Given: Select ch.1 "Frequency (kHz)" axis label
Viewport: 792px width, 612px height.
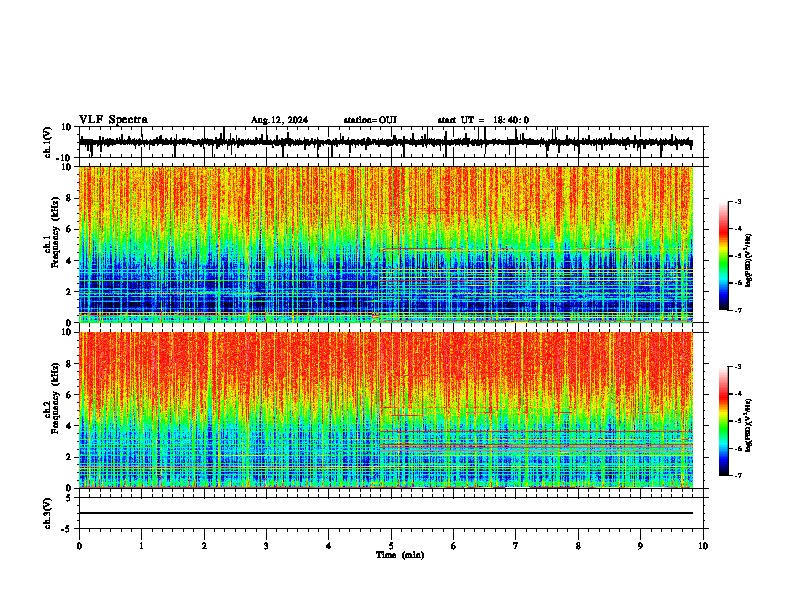Looking at the screenshot, I should click(55, 233).
